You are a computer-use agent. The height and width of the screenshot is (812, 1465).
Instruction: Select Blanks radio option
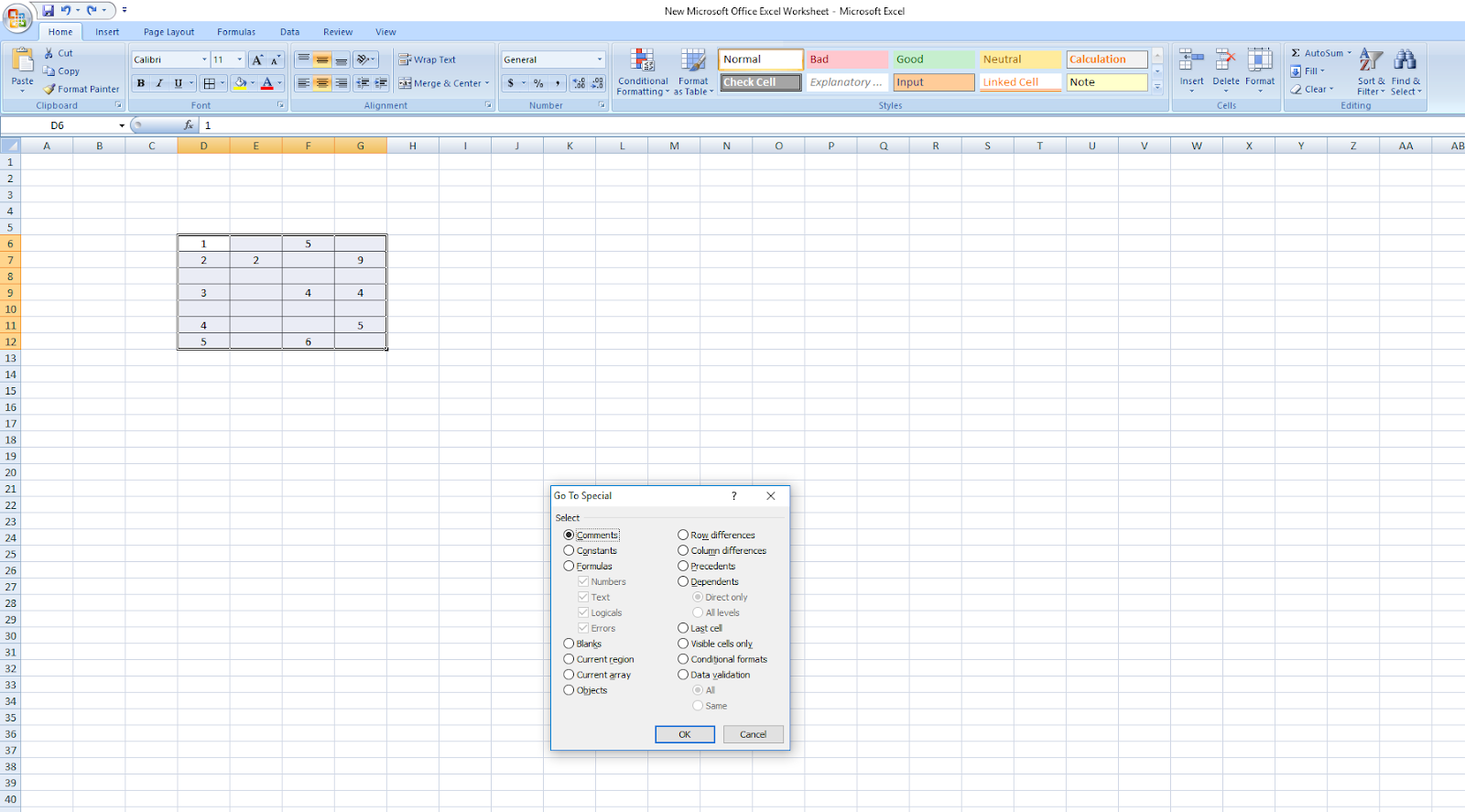[x=569, y=644]
